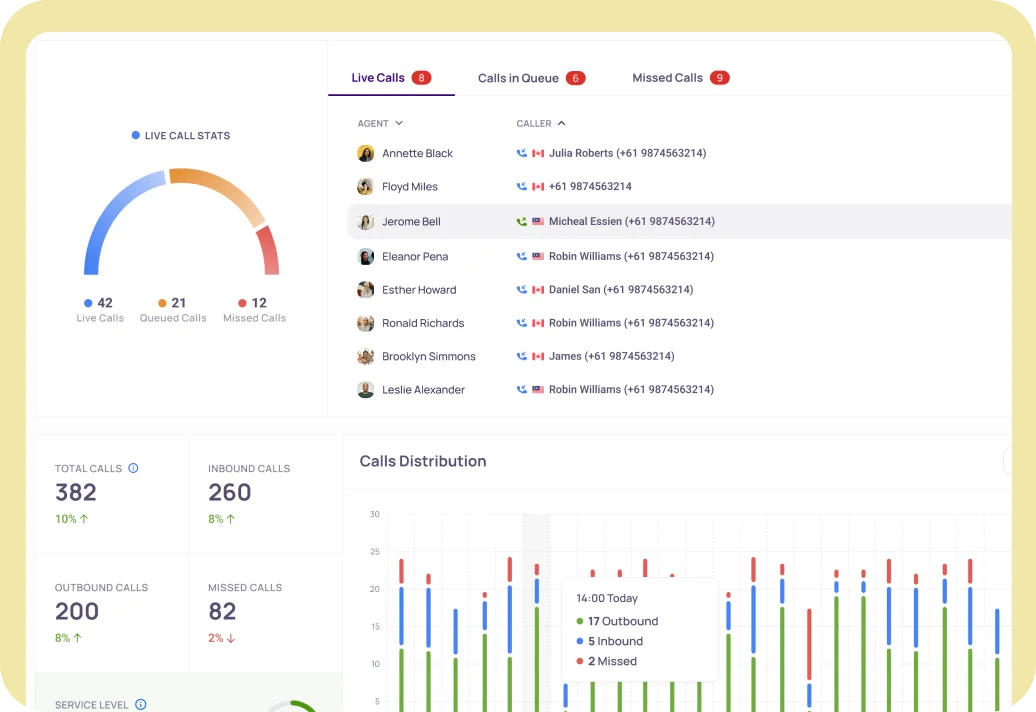This screenshot has width=1036, height=712.
Task: Click flag icon next to Daniel San
Action: click(538, 289)
